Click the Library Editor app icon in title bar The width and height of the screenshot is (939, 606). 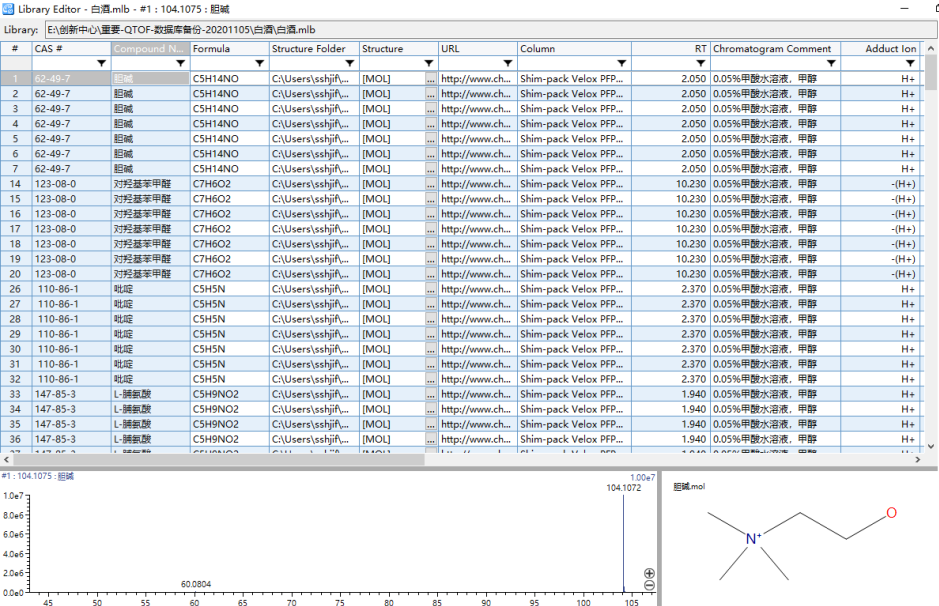(9, 8)
